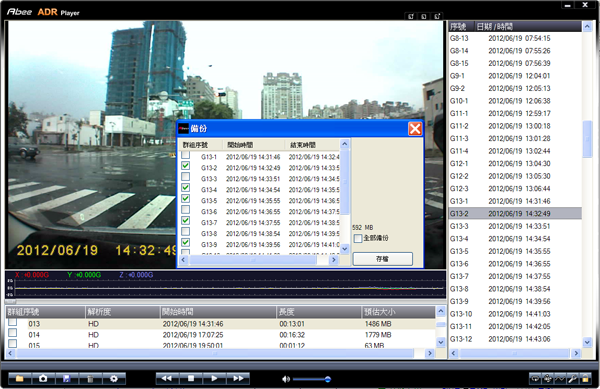
Task: Click the steering-wheel icon in bottom-right toolbar
Action: click(548, 379)
